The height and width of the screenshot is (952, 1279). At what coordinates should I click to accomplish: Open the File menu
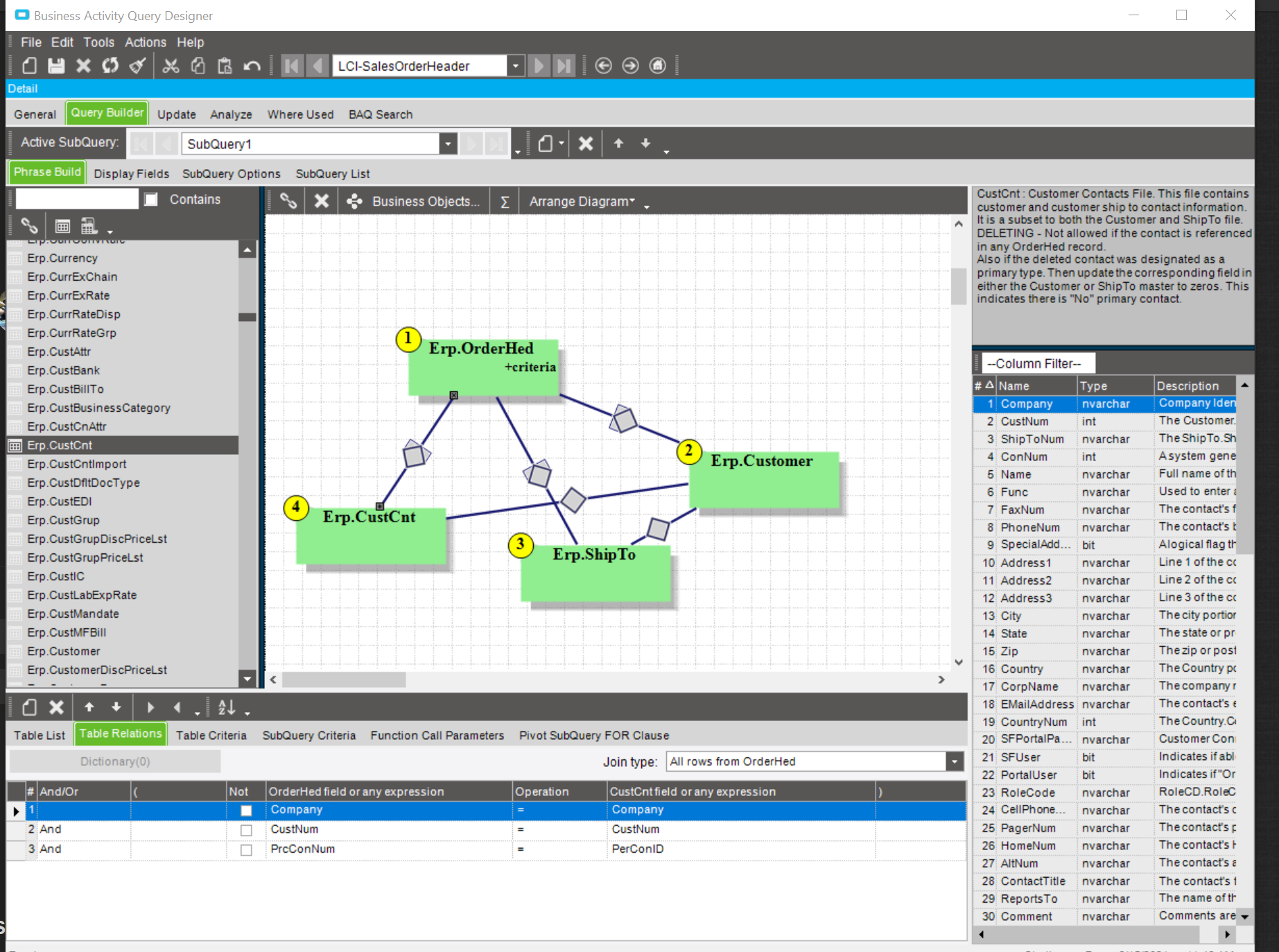pos(31,42)
